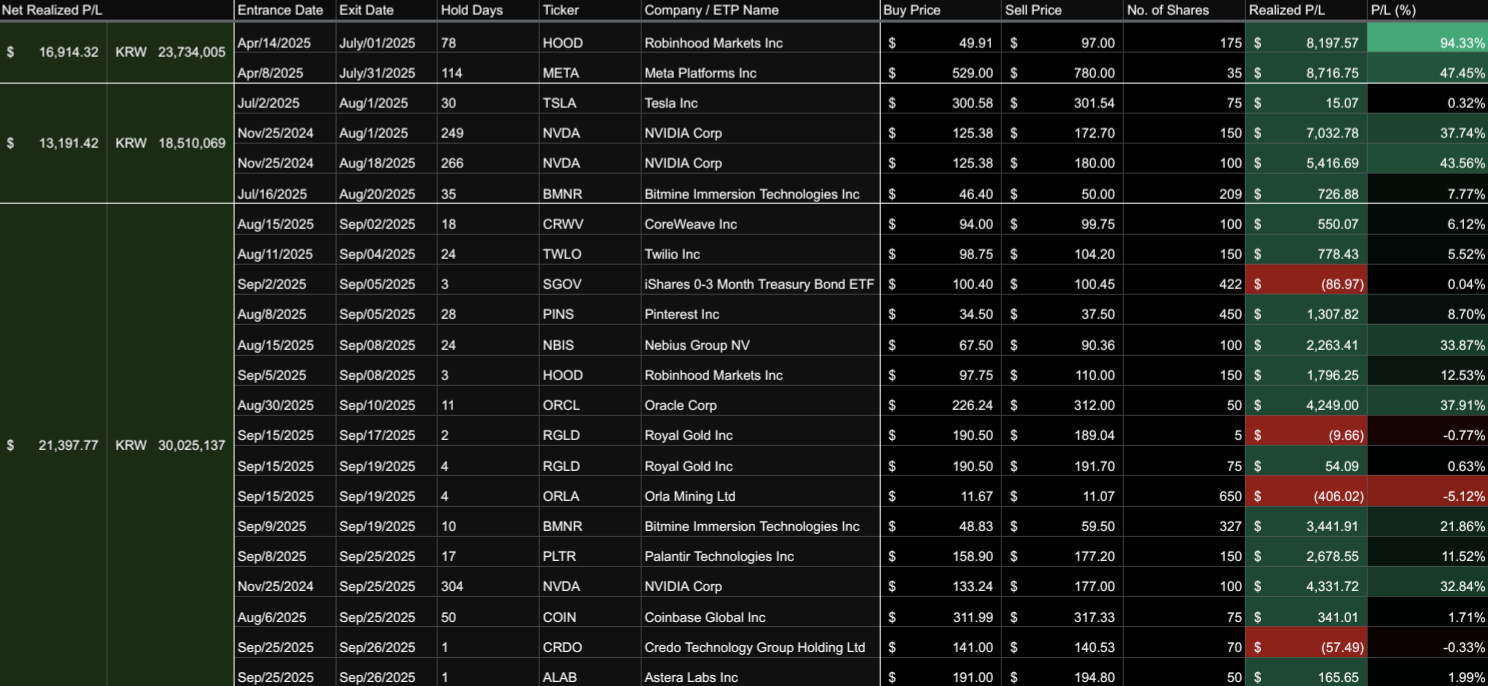Click the KRW 23,734,005 cell

coord(171,52)
